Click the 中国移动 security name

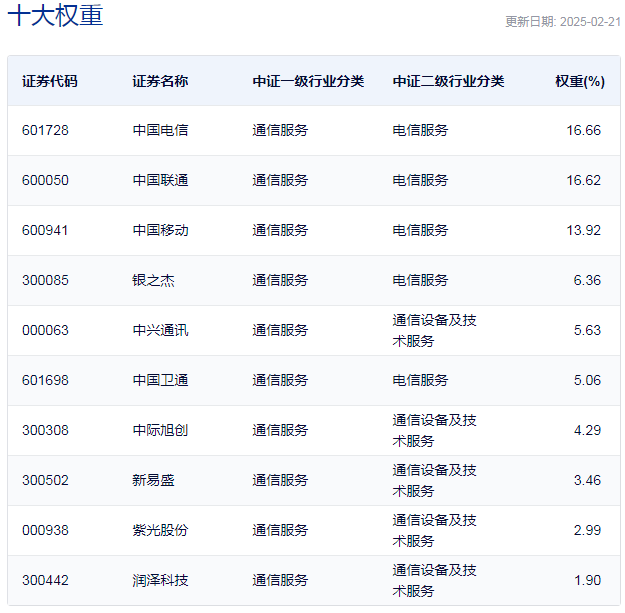click(x=160, y=230)
